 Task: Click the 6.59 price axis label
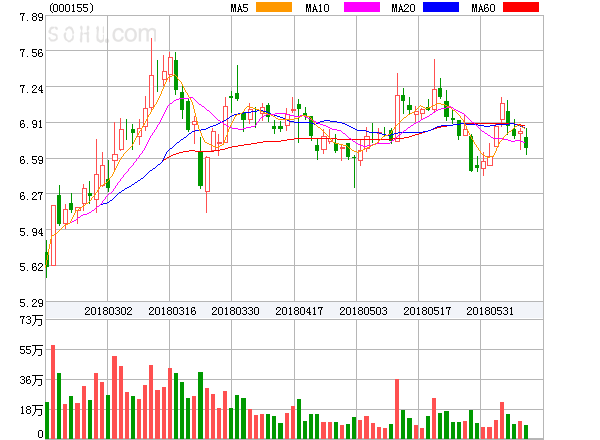click(31, 160)
